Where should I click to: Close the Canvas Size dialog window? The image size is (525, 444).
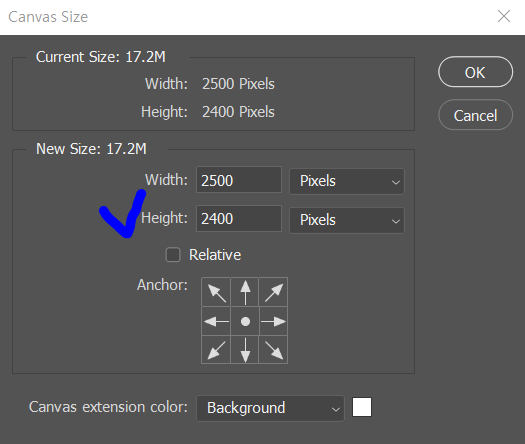[x=504, y=16]
